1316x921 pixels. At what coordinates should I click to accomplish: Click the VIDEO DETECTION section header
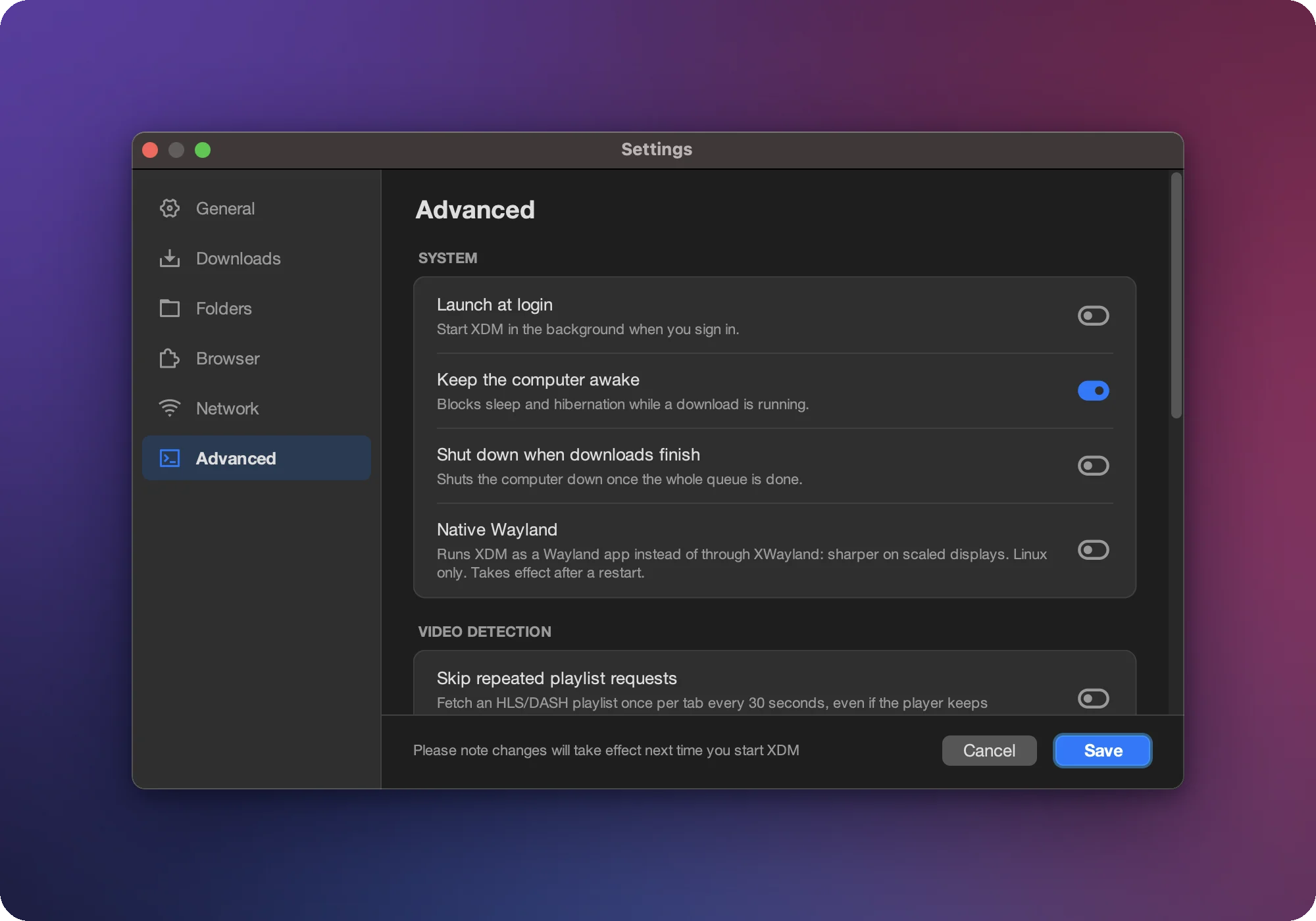[485, 632]
